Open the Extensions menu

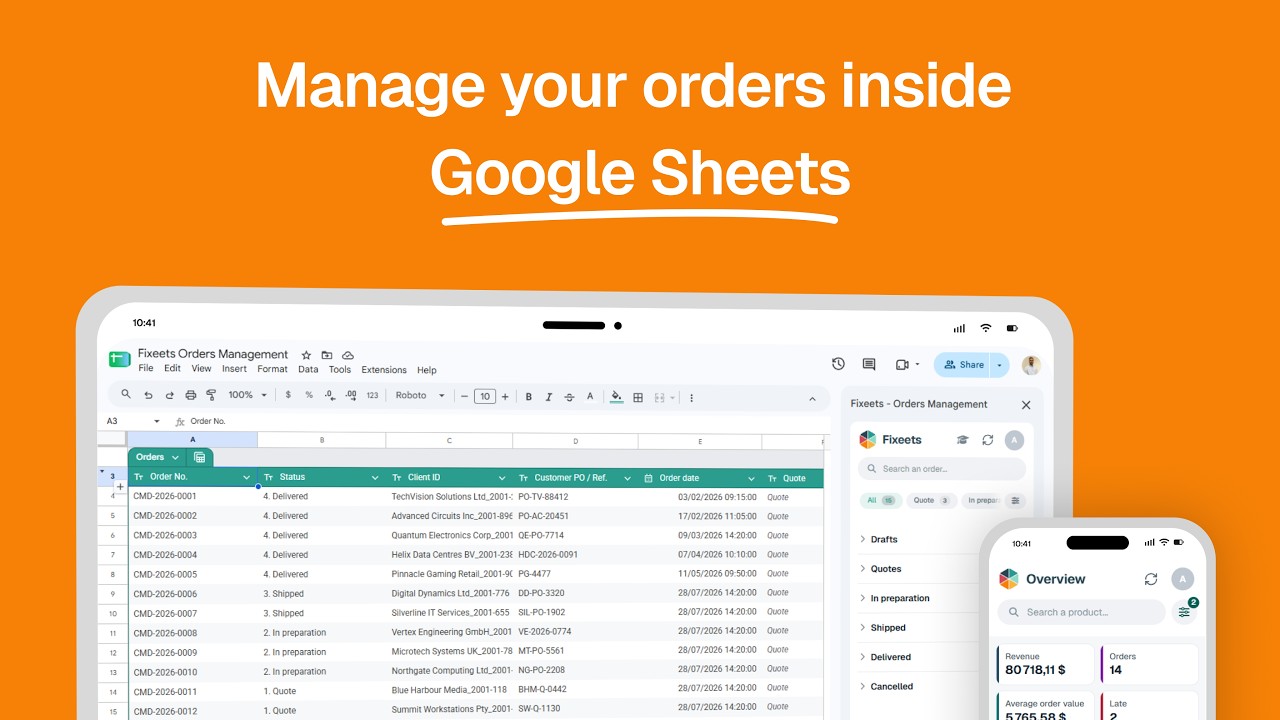point(384,370)
